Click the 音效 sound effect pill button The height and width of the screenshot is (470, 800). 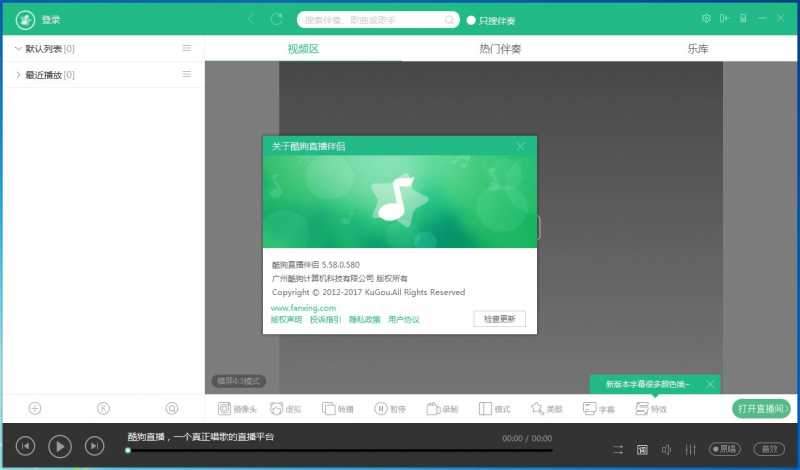point(769,449)
